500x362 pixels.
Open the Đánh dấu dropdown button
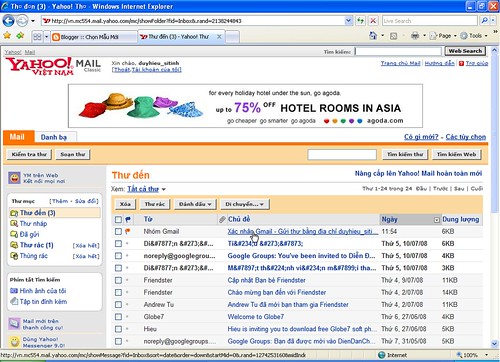pos(195,204)
